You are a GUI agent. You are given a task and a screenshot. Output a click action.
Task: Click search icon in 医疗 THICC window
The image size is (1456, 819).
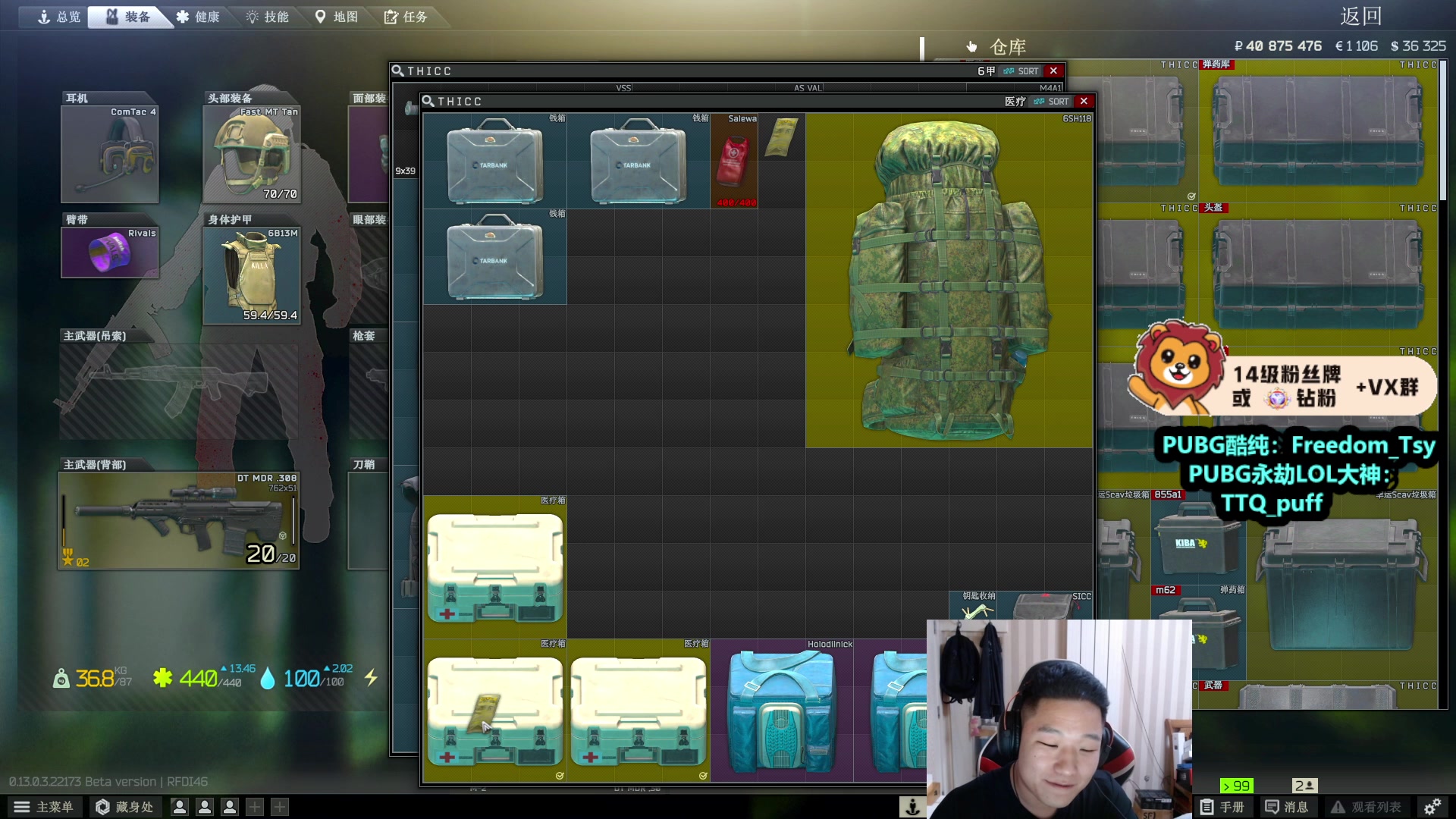click(x=428, y=101)
